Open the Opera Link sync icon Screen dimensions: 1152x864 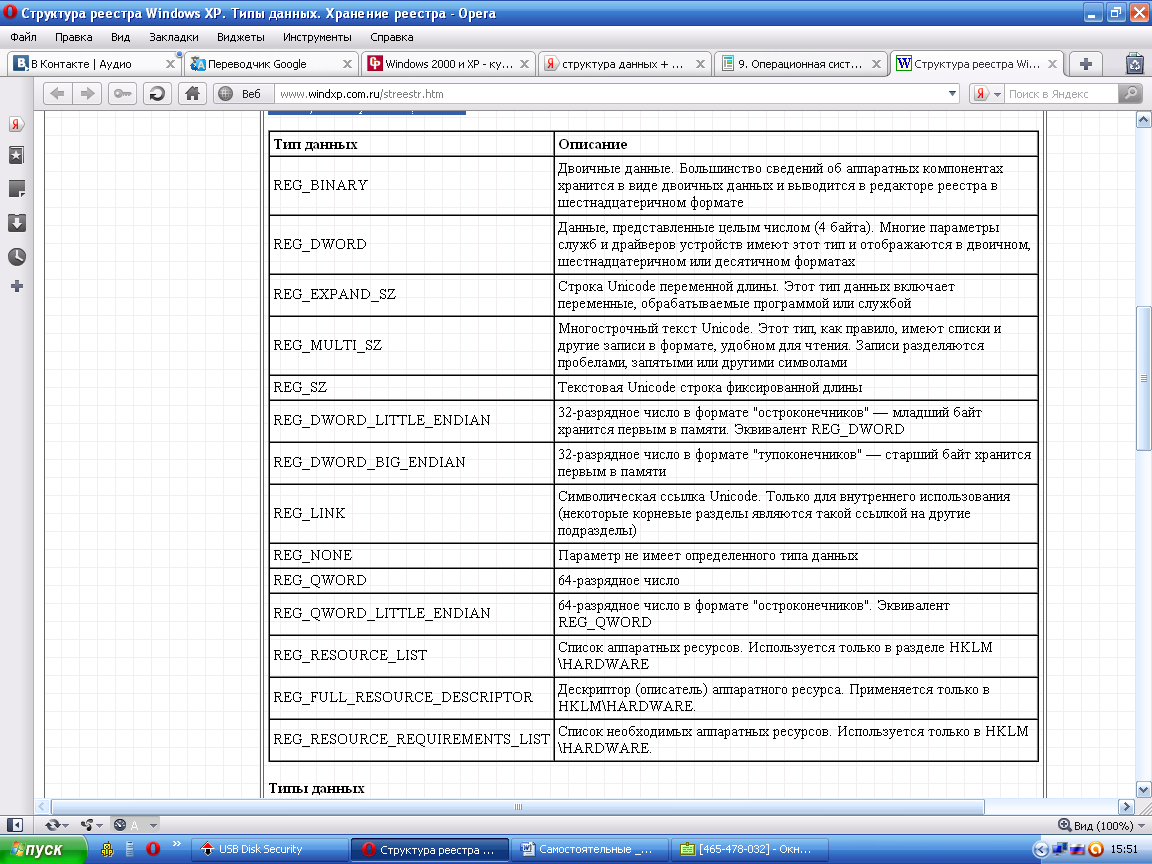(x=51, y=825)
